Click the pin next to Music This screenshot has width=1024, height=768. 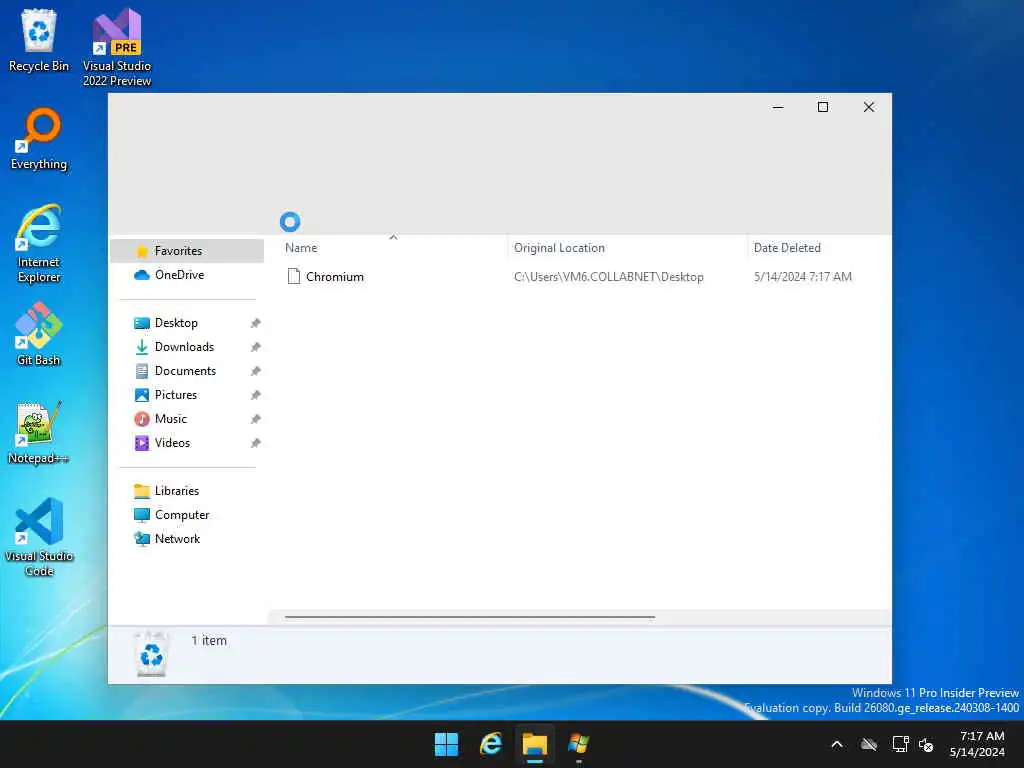pyautogui.click(x=256, y=419)
